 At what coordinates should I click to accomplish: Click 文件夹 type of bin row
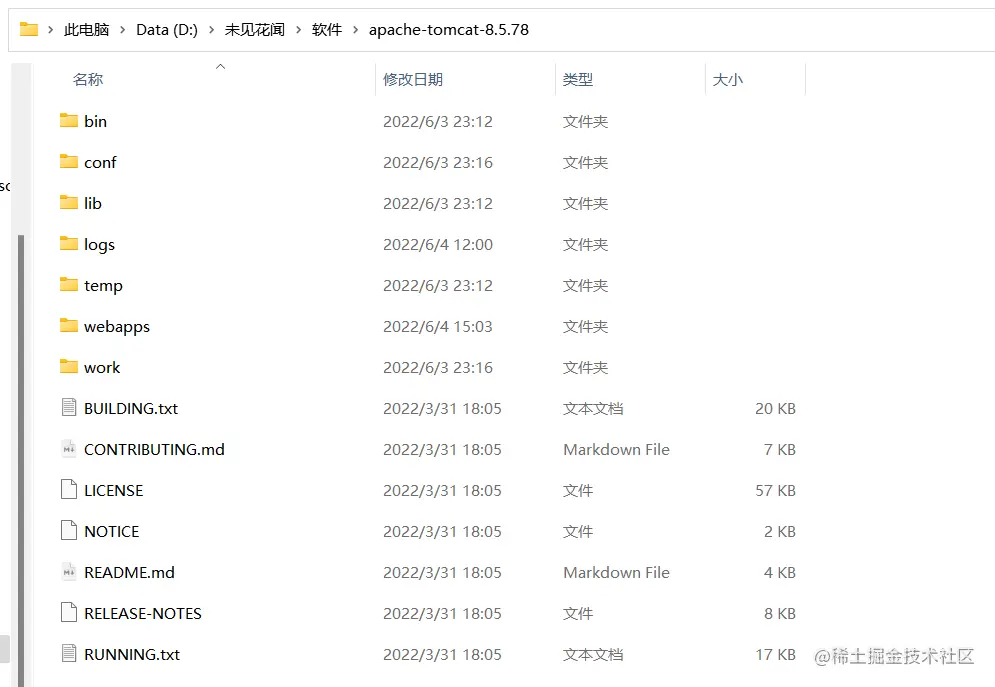586,121
